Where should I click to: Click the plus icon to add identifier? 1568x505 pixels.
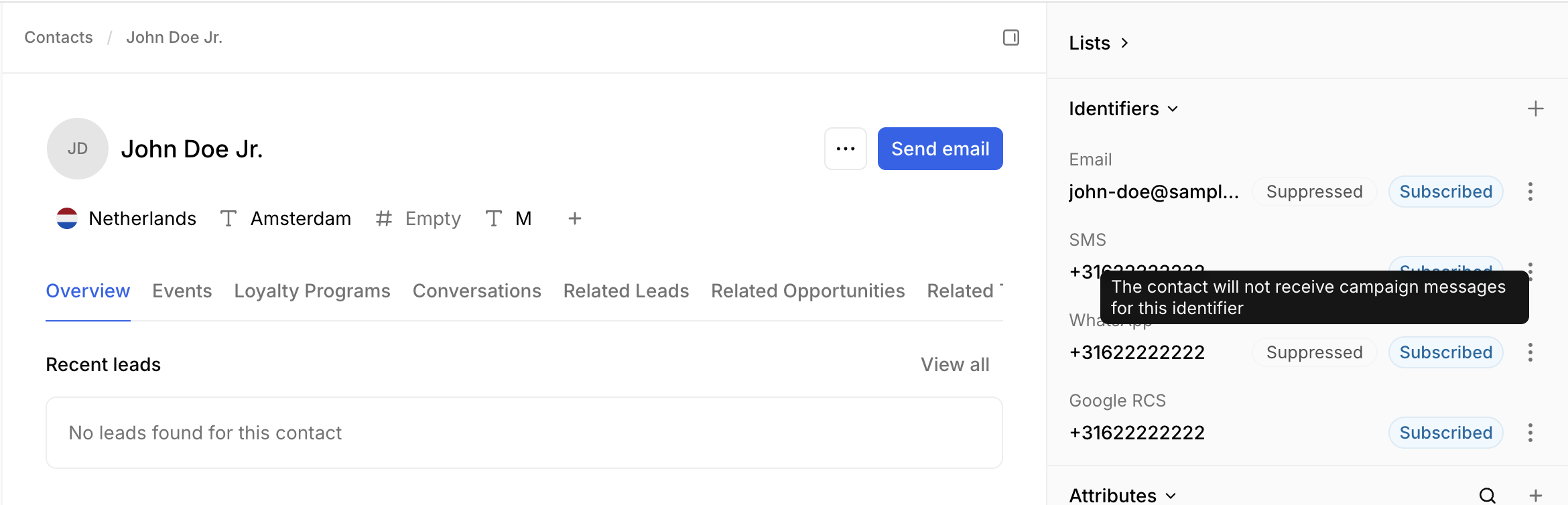1535,109
